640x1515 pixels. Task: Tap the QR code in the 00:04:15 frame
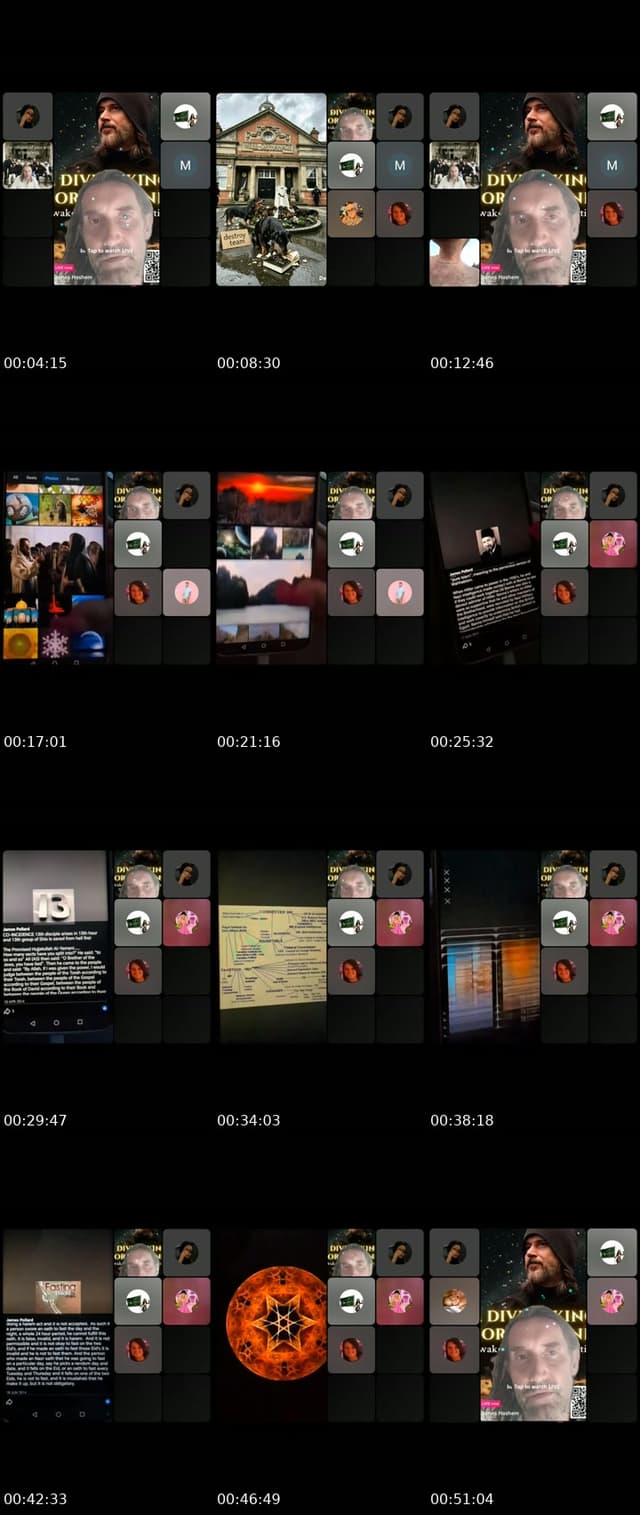pyautogui.click(x=151, y=268)
